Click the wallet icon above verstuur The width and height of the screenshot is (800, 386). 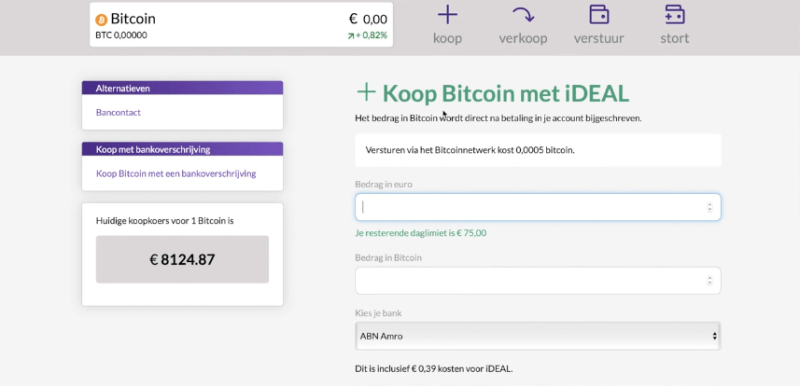[599, 14]
